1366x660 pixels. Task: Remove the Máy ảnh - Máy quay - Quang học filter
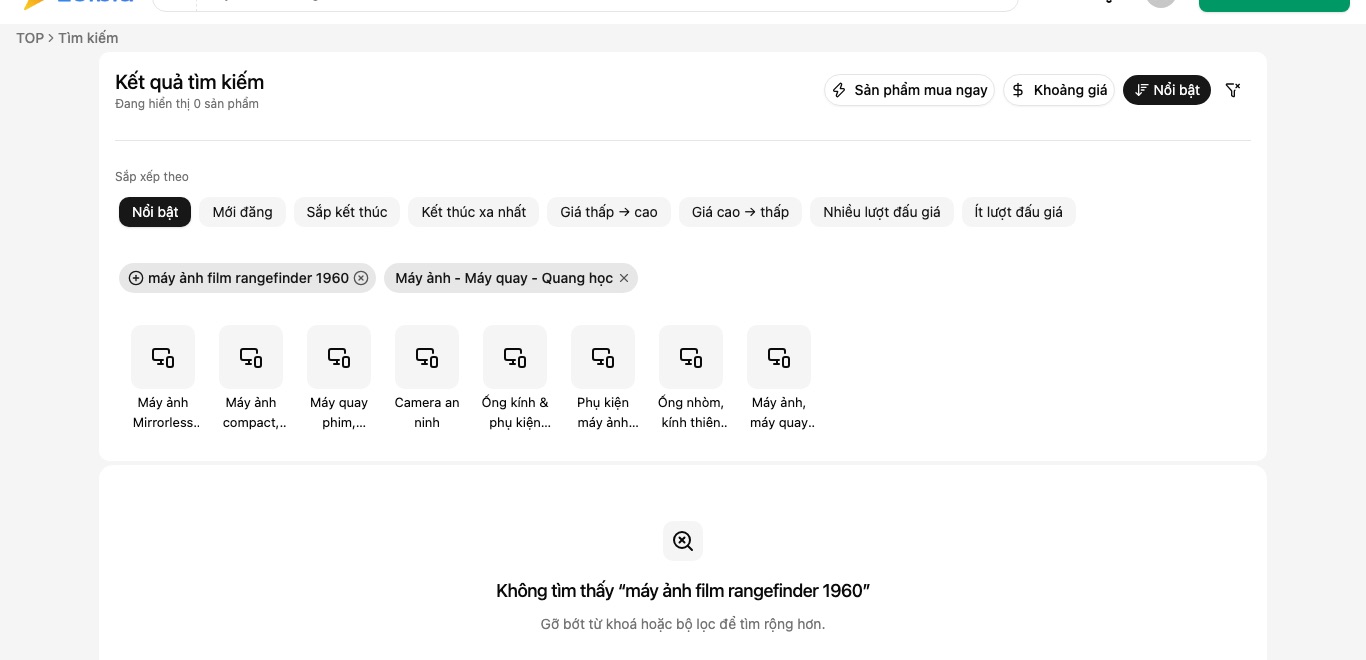(x=624, y=278)
